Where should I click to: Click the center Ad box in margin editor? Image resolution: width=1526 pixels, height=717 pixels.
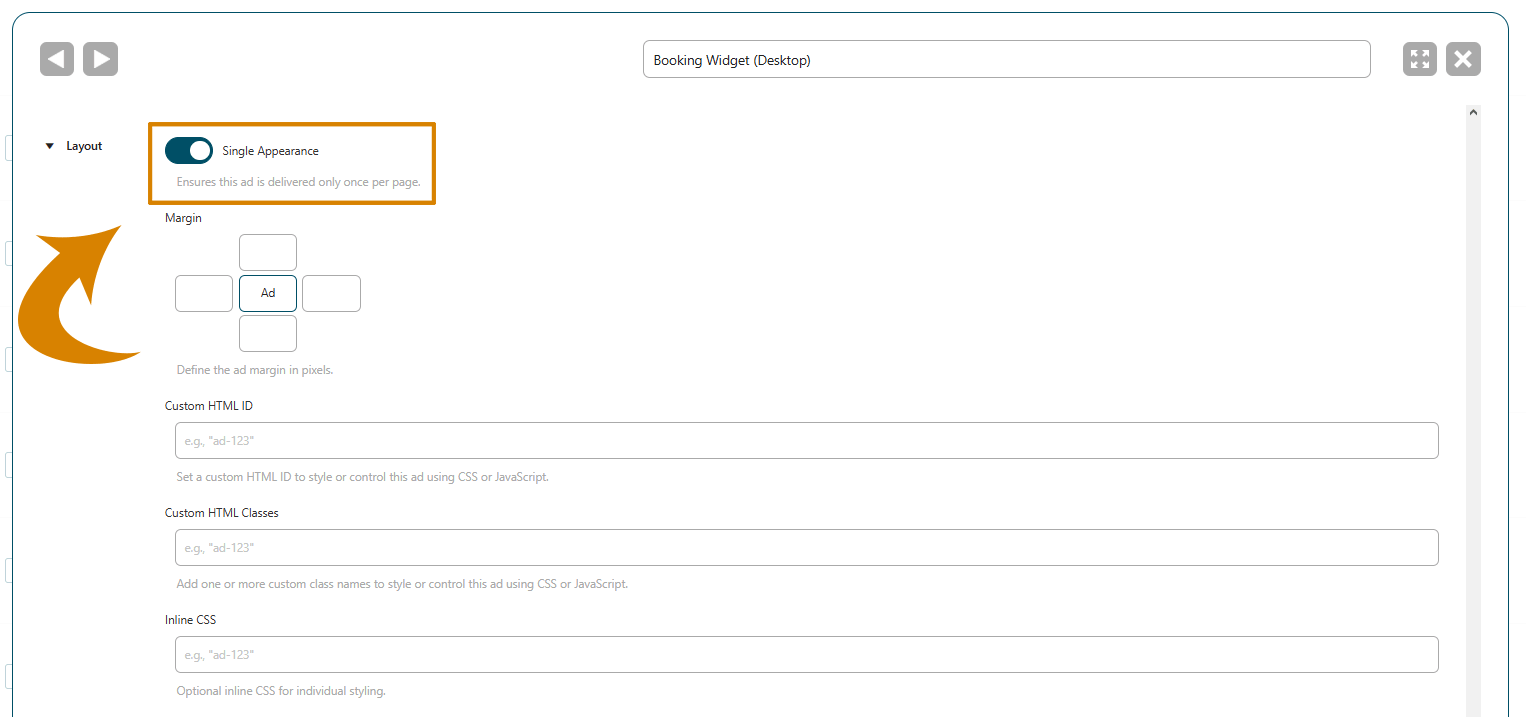(x=268, y=294)
